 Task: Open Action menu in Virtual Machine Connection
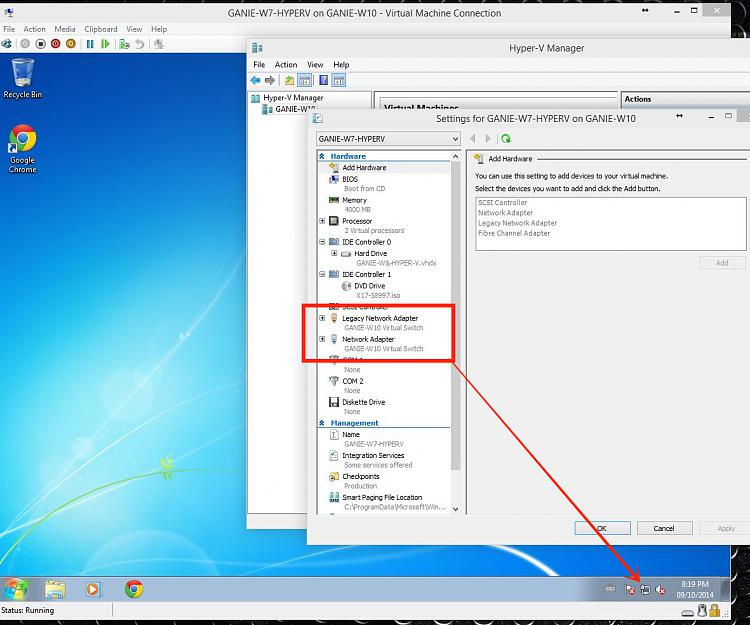coord(34,29)
